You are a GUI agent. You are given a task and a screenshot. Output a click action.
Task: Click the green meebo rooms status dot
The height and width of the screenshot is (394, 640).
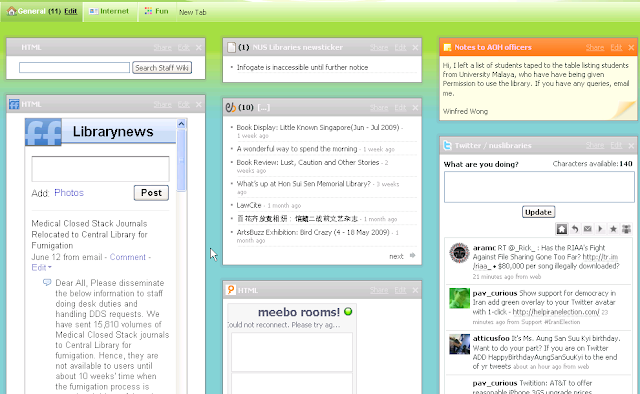click(x=348, y=312)
